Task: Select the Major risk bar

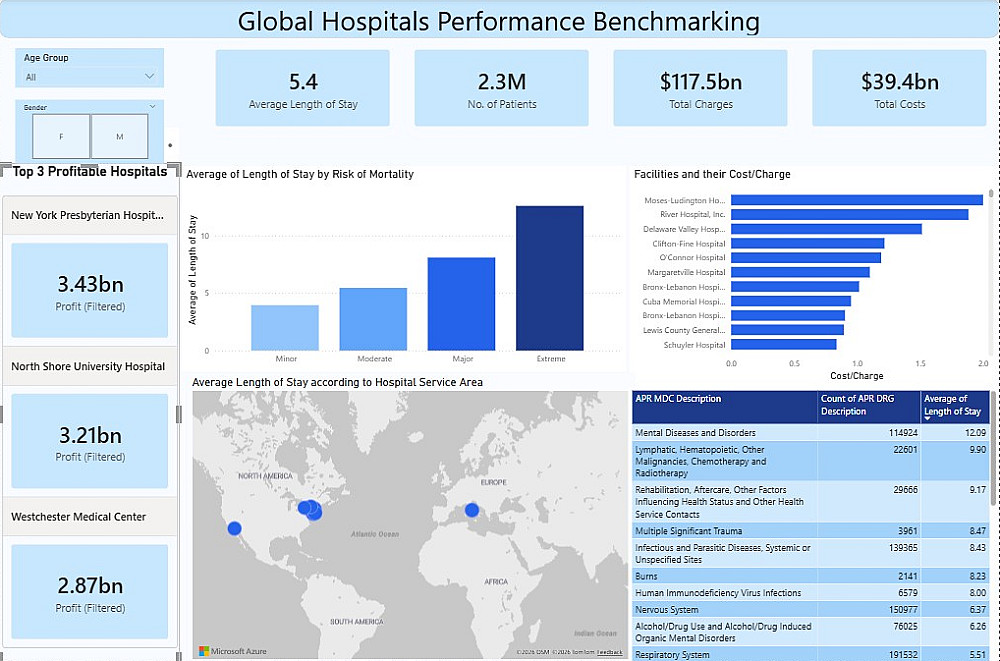Action: tap(462, 304)
